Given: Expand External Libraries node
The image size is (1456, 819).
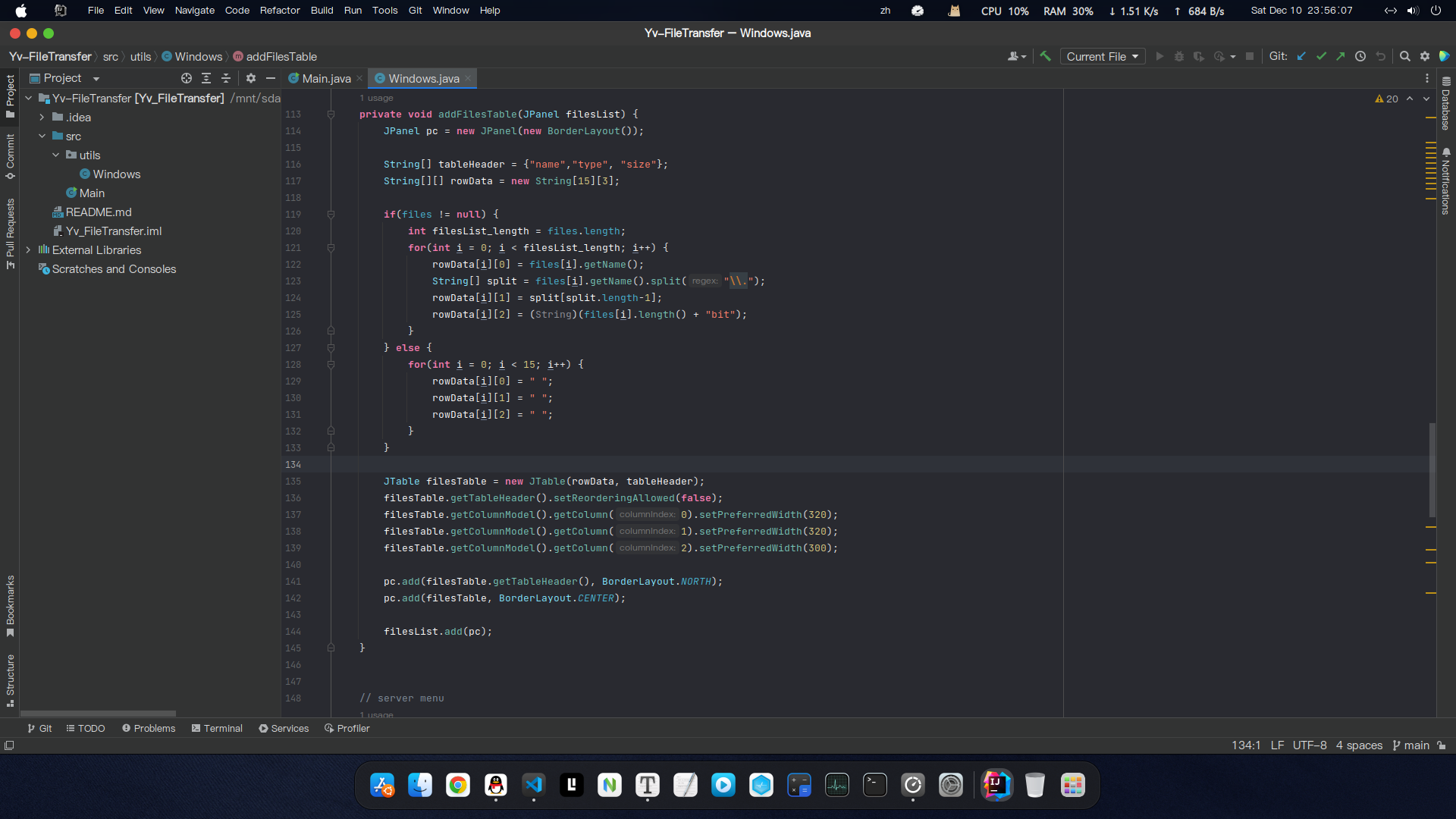Looking at the screenshot, I should [x=28, y=249].
